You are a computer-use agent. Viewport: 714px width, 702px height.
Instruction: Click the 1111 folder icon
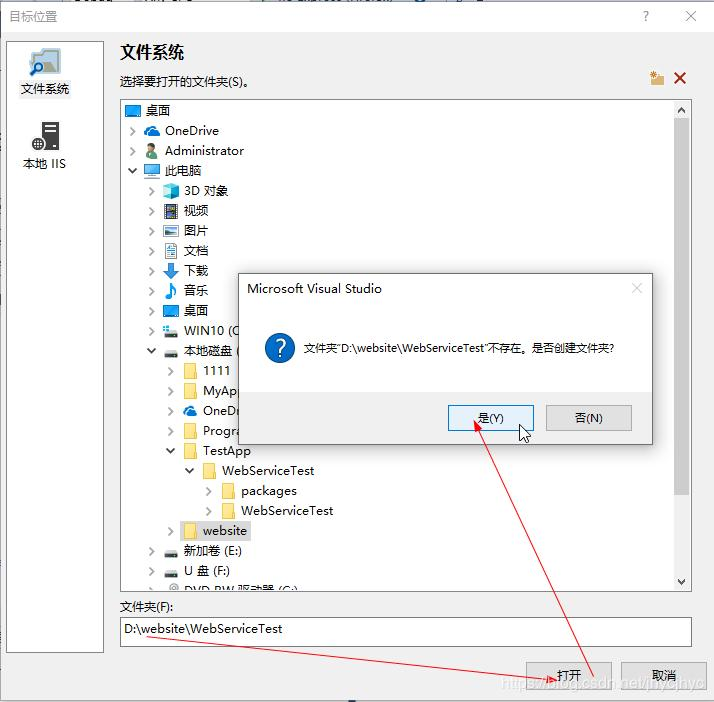point(190,371)
